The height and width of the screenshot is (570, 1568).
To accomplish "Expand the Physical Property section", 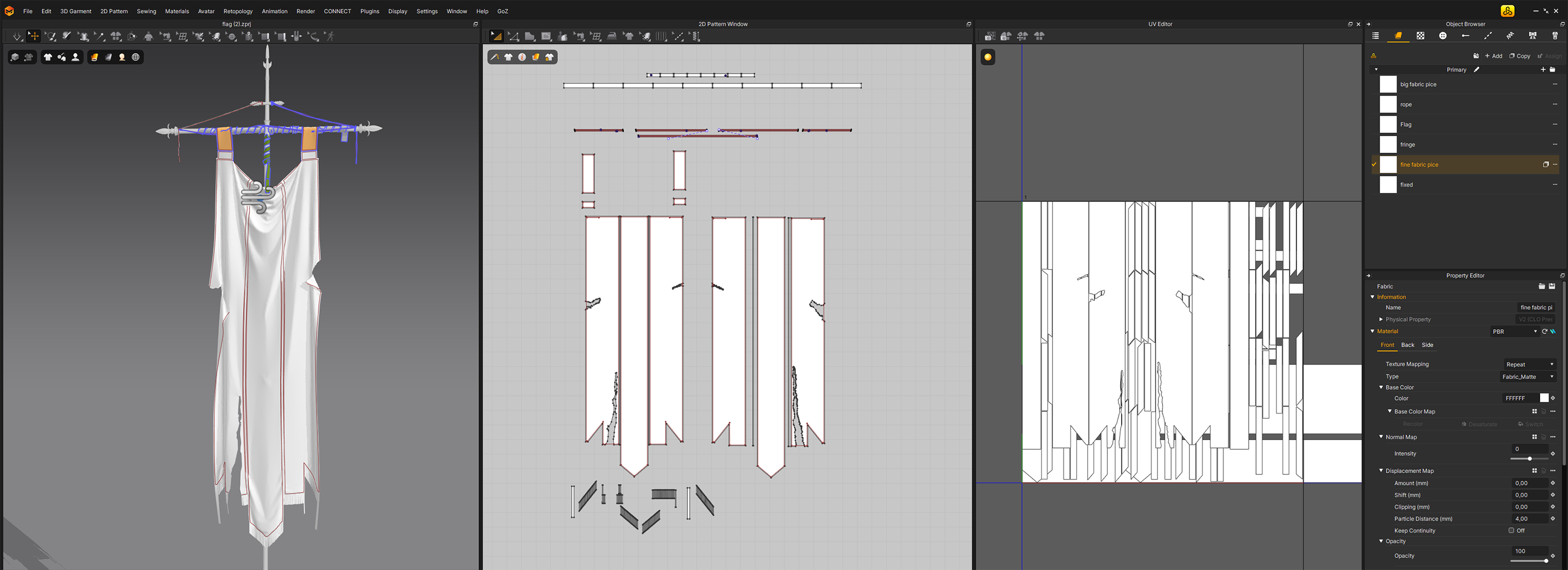I will 1381,319.
